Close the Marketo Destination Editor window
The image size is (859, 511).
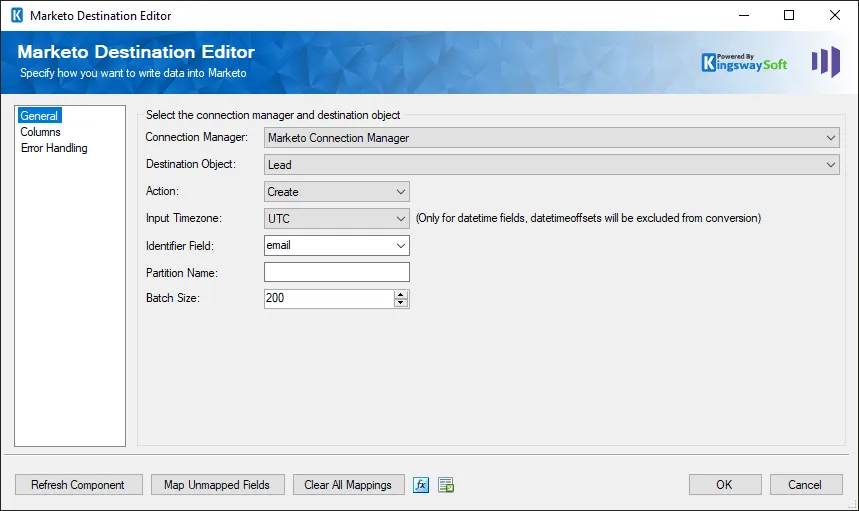click(834, 15)
